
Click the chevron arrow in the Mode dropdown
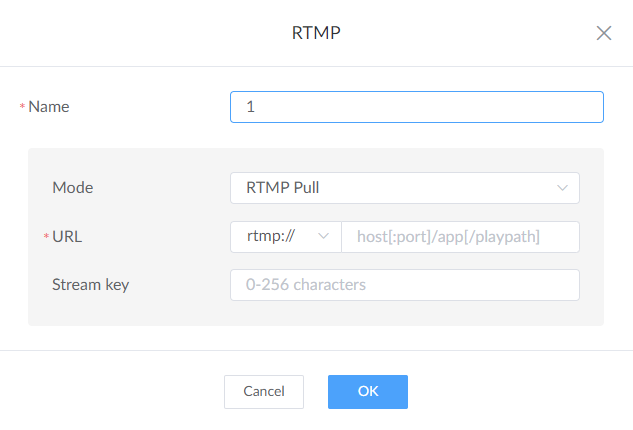[561, 187]
